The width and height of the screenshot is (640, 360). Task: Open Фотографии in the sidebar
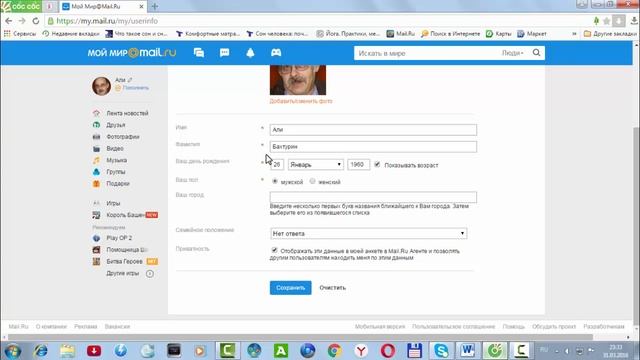(x=123, y=137)
